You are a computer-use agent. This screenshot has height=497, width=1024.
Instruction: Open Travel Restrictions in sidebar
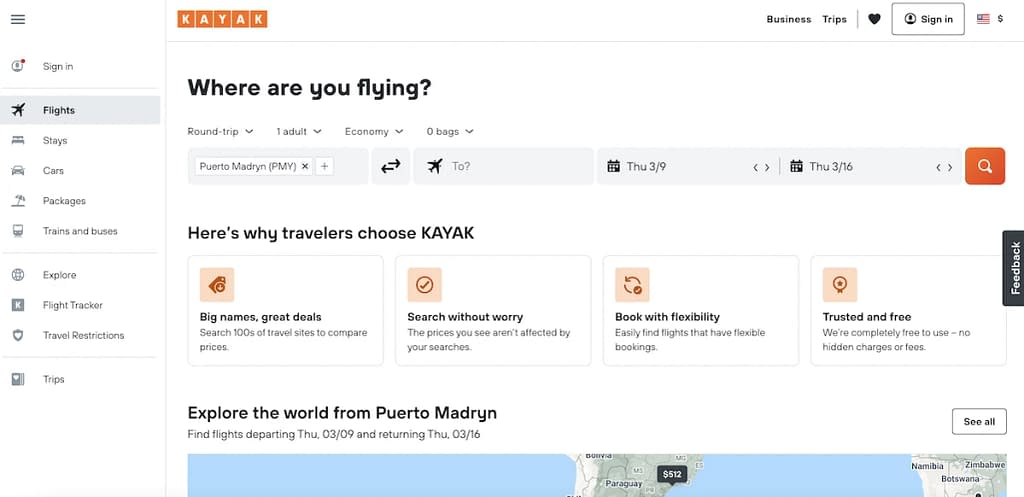pos(80,335)
